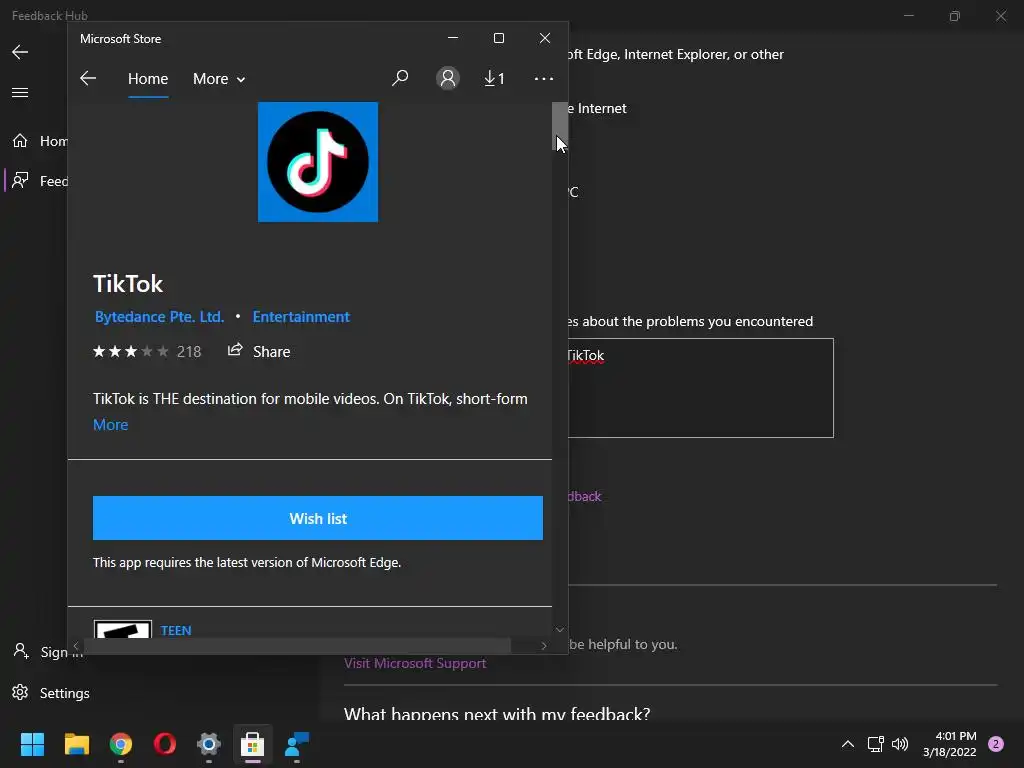Switch to Microsoft Store in taskbar
The width and height of the screenshot is (1024, 768).
(253, 744)
